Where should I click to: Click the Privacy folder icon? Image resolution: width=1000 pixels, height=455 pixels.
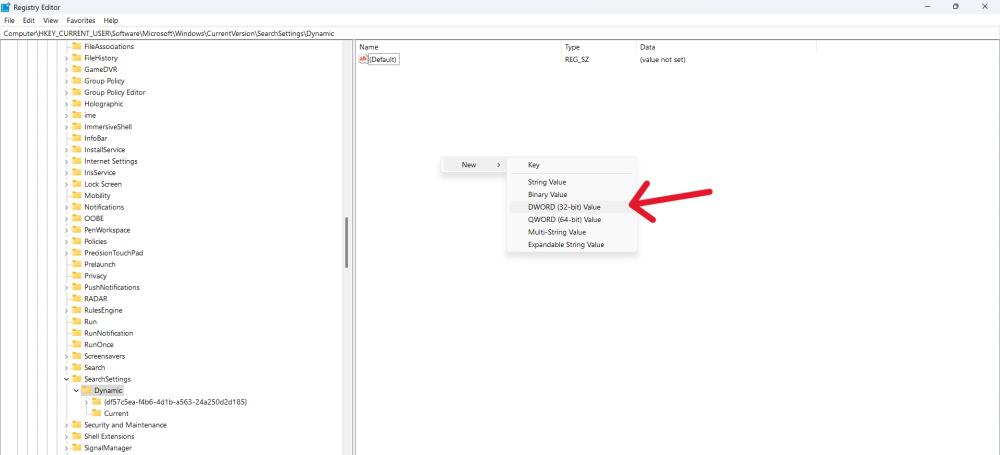(77, 276)
